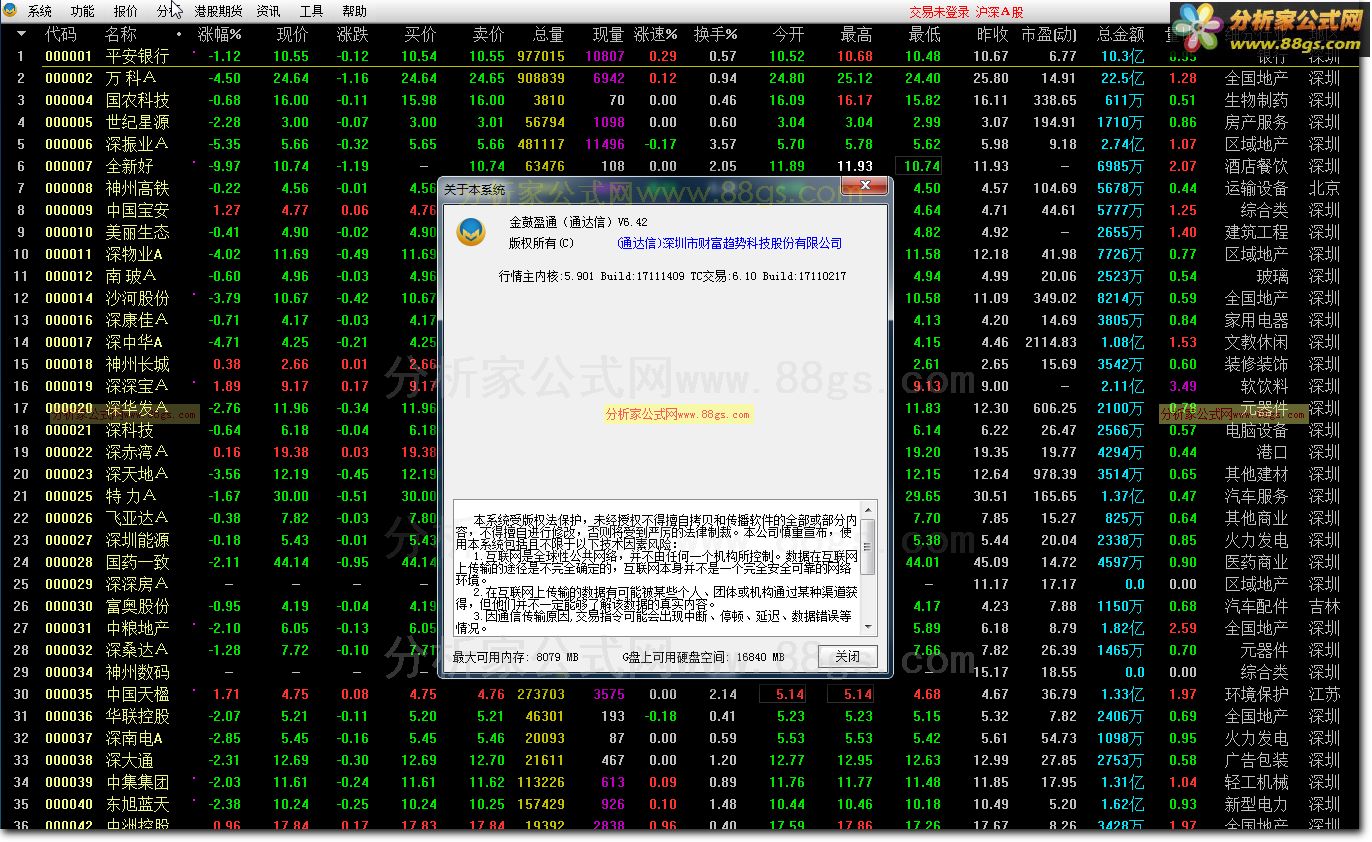The image size is (1372, 842).
Task: Sort by the 总金额 column header
Action: [x=1120, y=34]
